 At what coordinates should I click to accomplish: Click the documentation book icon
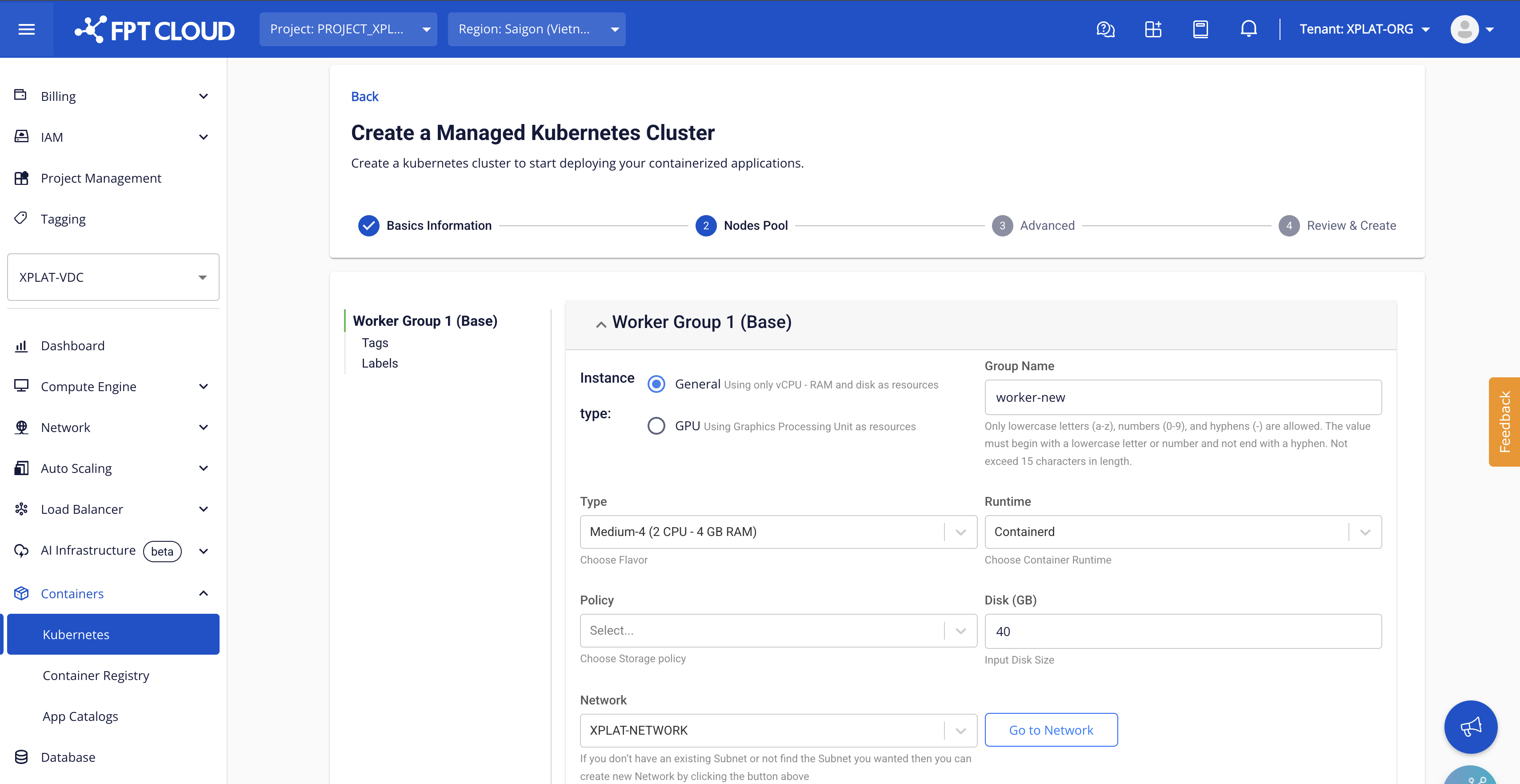pyautogui.click(x=1200, y=29)
